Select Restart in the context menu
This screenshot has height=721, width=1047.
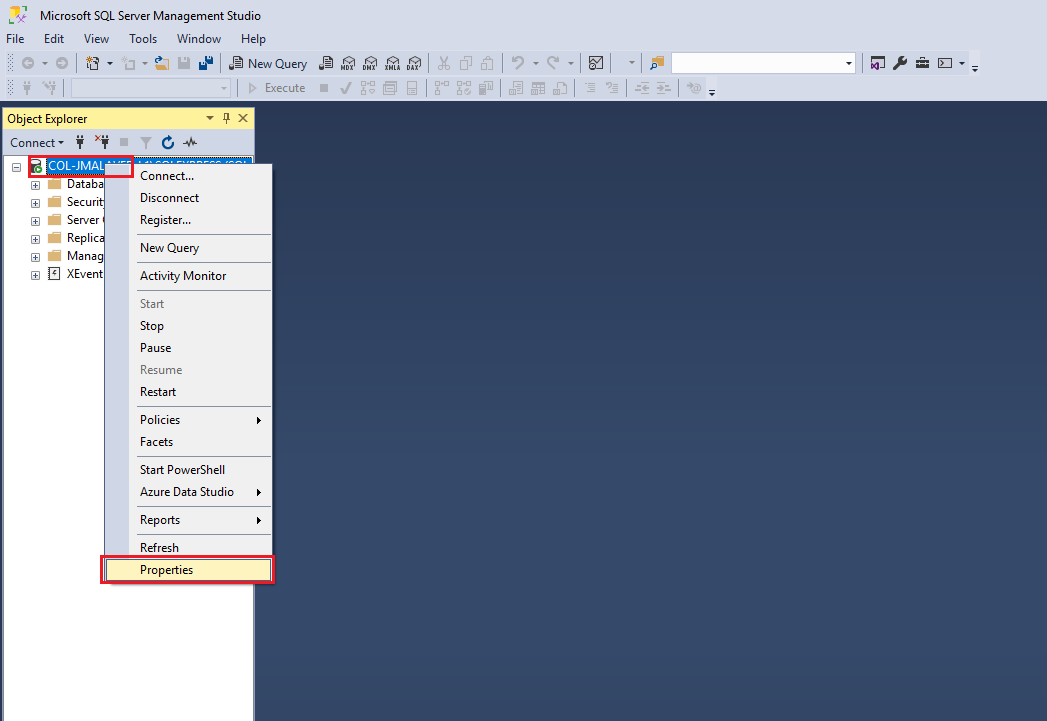188,392
